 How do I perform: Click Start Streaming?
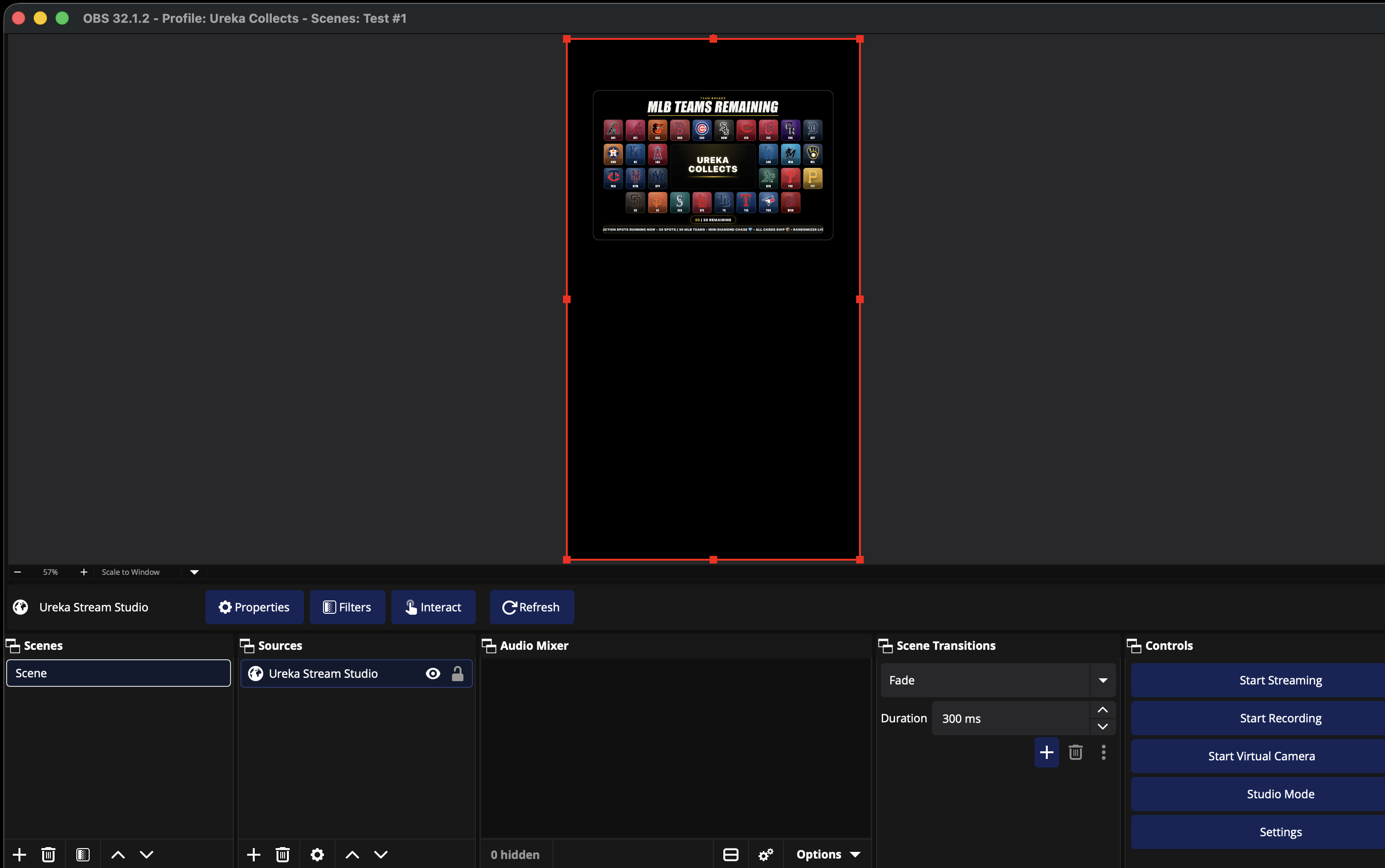click(x=1258, y=680)
